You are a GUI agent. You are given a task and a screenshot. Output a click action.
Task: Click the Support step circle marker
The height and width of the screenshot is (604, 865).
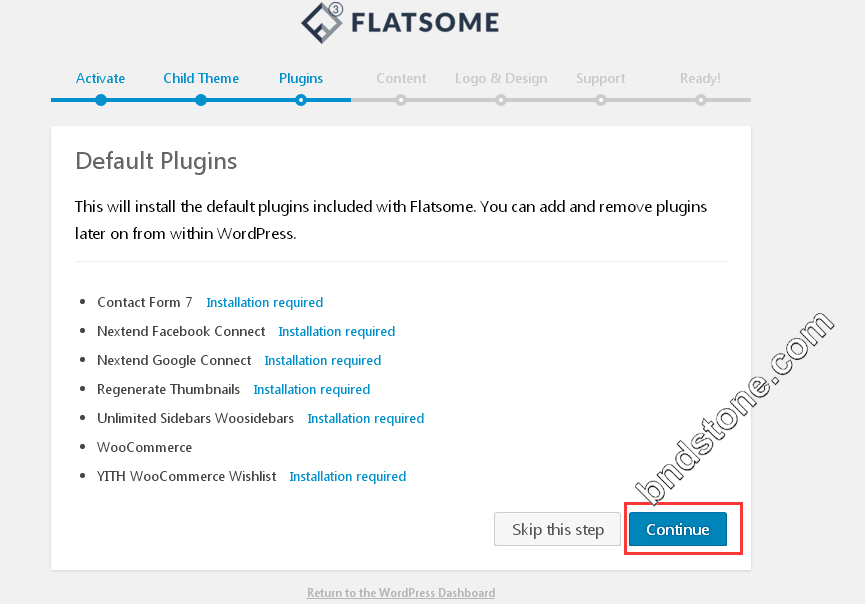[601, 100]
